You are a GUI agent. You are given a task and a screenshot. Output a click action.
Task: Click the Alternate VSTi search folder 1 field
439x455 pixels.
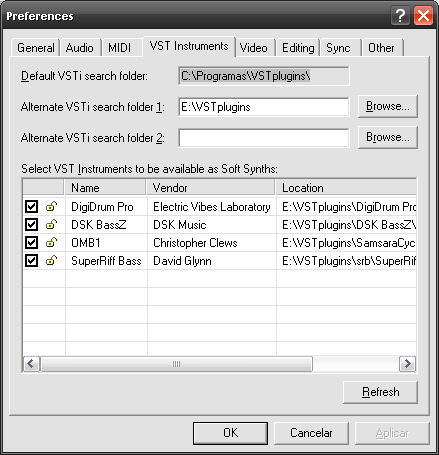[264, 107]
